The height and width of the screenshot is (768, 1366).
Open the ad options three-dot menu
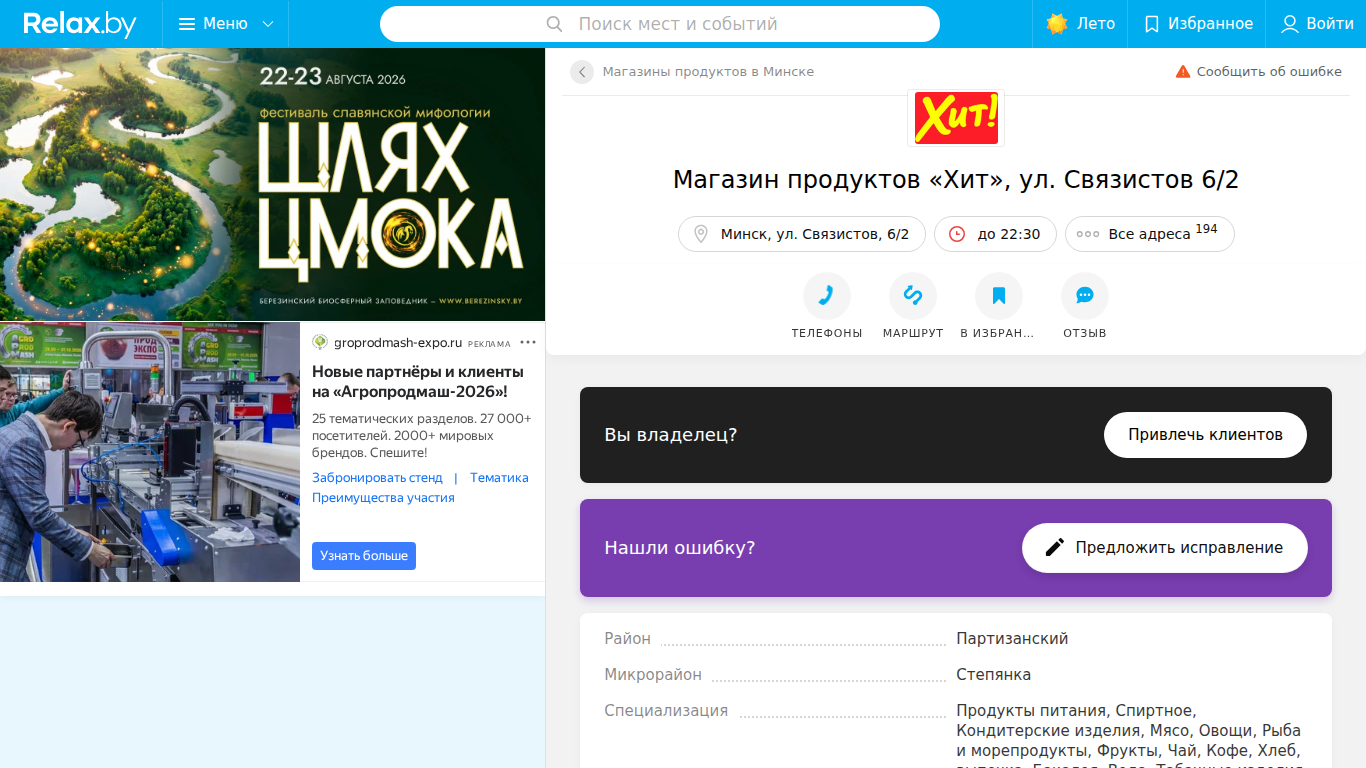coord(528,343)
